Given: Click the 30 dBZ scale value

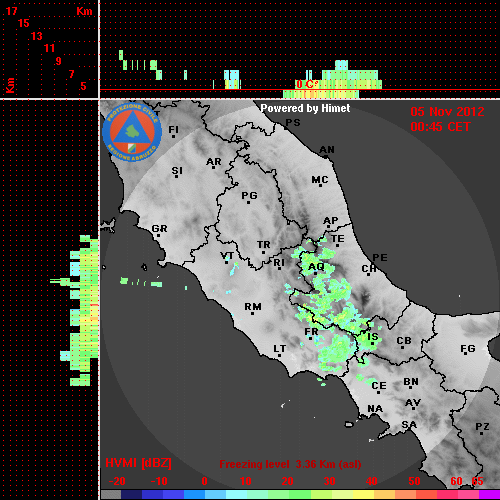Looking at the screenshot, I should tap(329, 481).
